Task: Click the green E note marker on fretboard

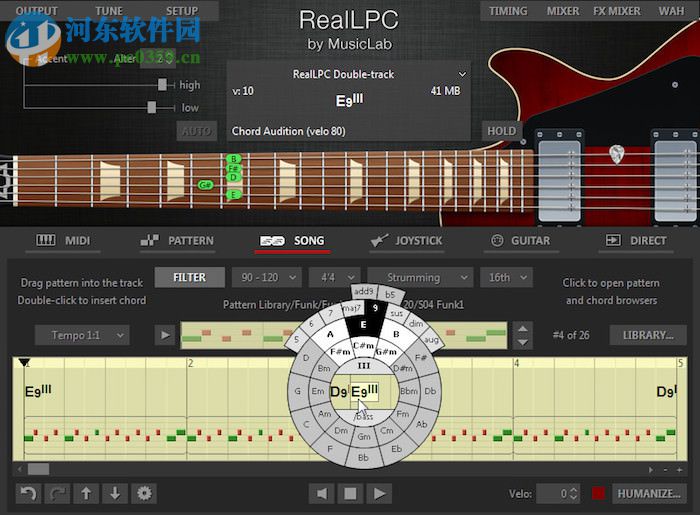Action: [x=233, y=195]
